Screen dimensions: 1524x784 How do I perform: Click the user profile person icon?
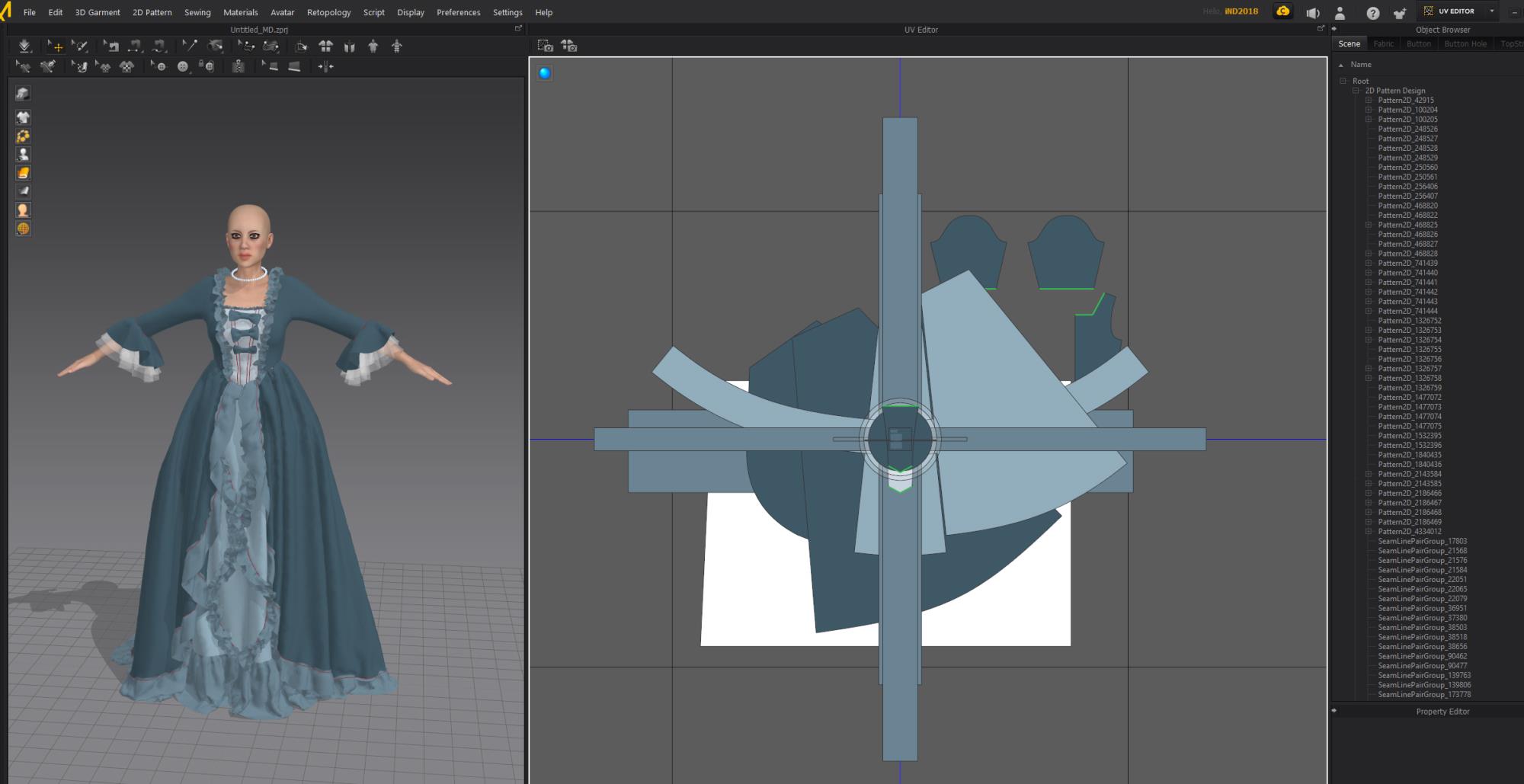1340,13
